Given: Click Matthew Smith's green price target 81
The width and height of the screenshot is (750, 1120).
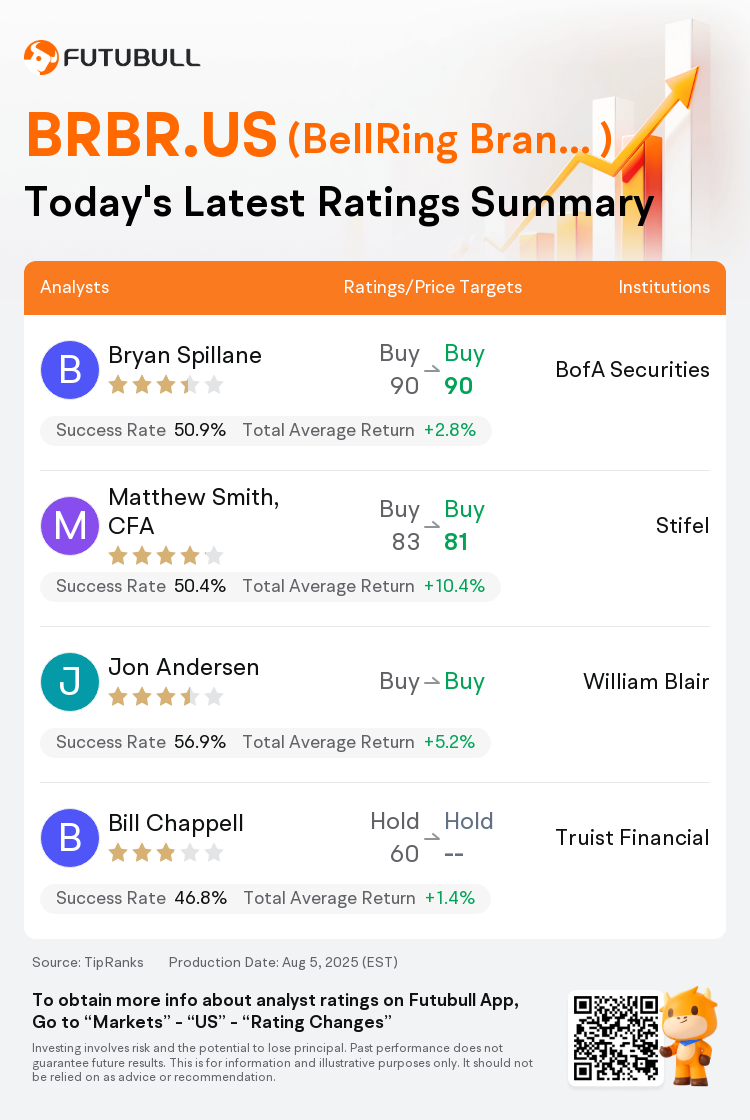Looking at the screenshot, I should [x=456, y=542].
